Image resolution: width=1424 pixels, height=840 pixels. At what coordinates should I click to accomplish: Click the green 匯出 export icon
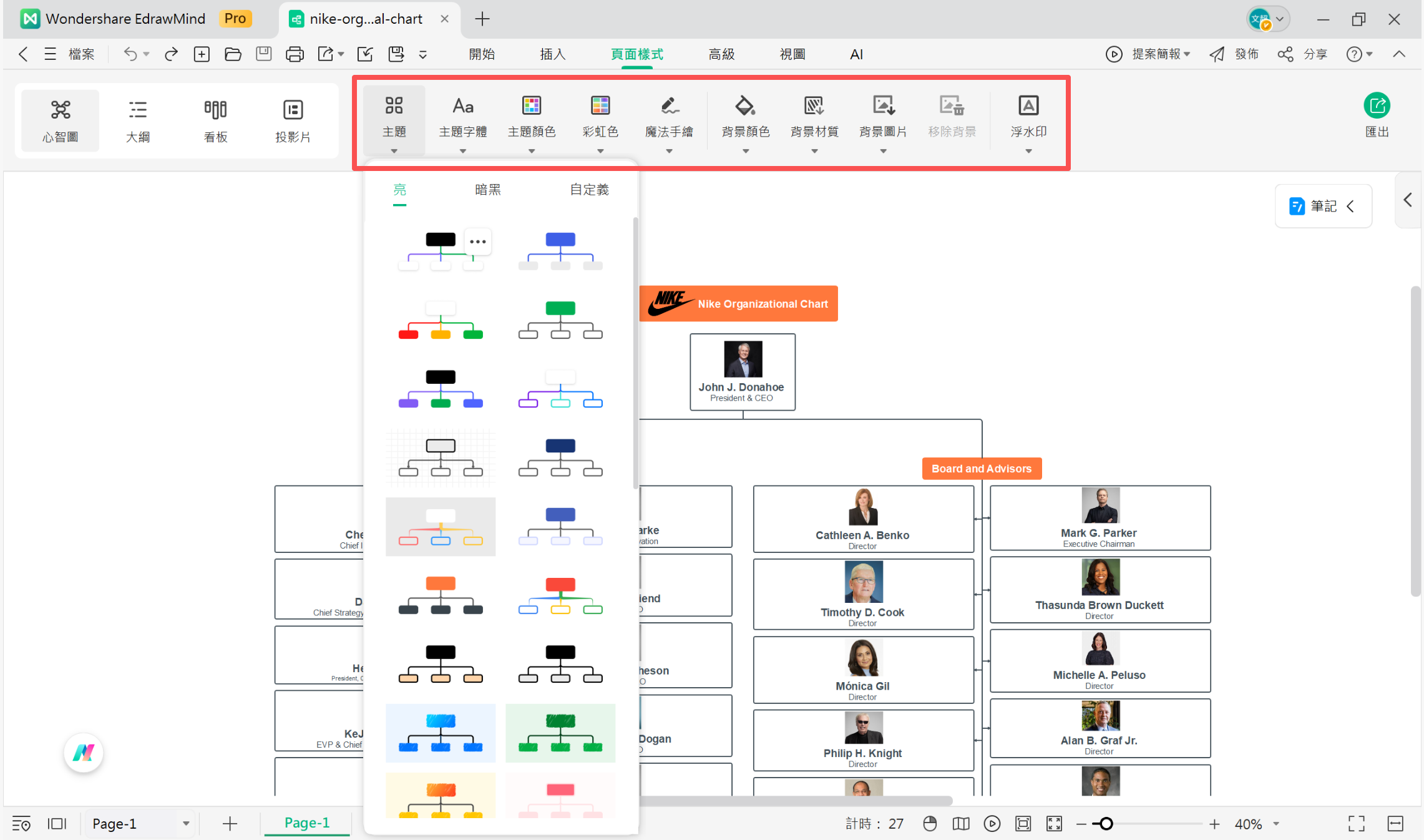[1376, 105]
